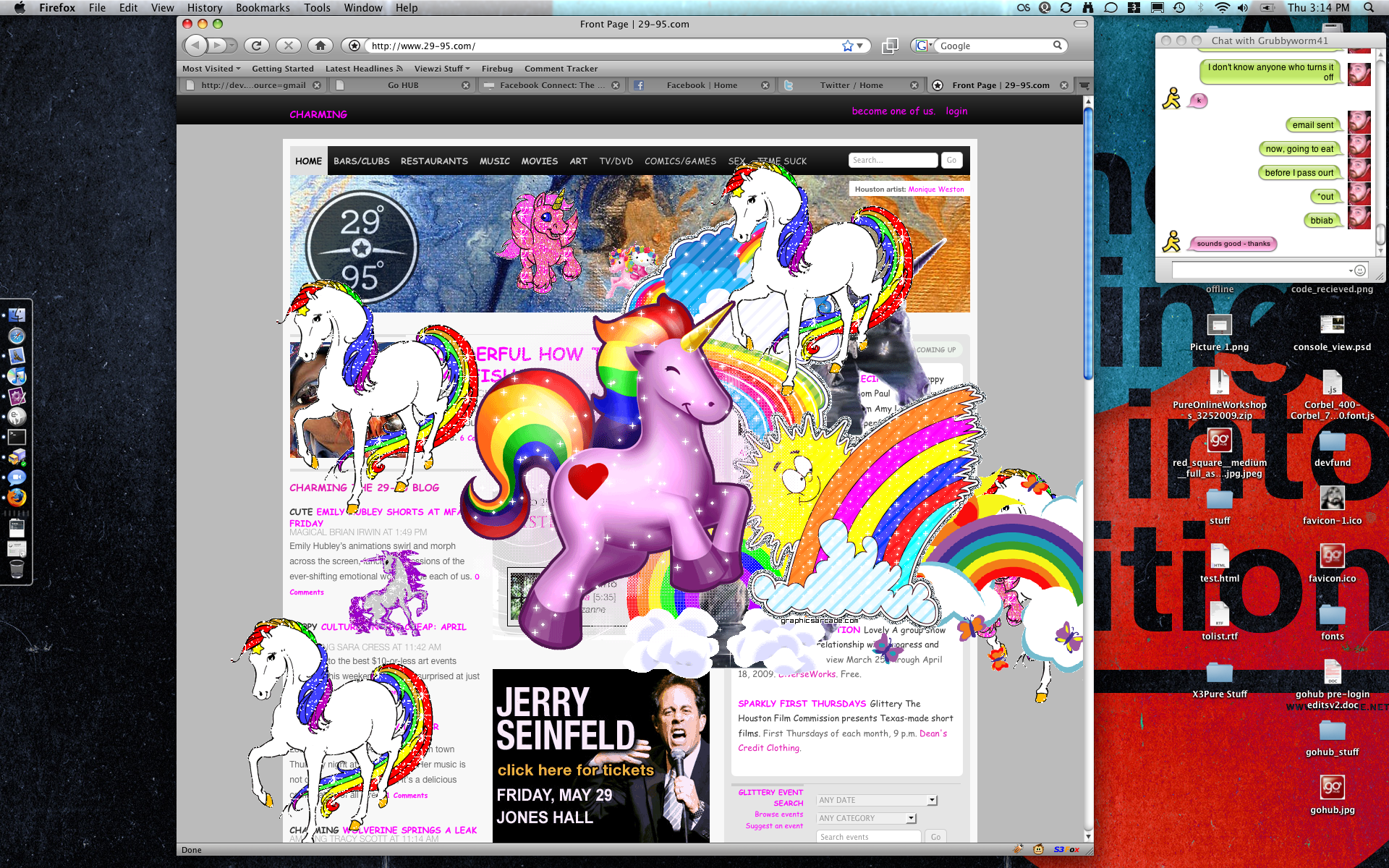The image size is (1389, 868).
Task: Click the Go button beside search box
Action: pos(951,160)
